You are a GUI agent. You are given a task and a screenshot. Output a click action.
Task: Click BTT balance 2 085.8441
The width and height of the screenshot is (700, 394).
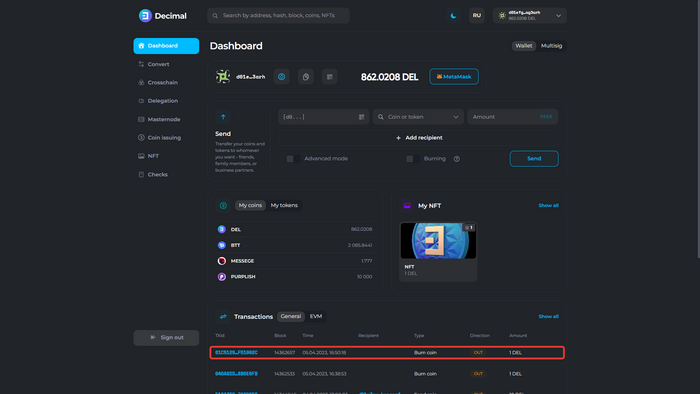(360, 245)
